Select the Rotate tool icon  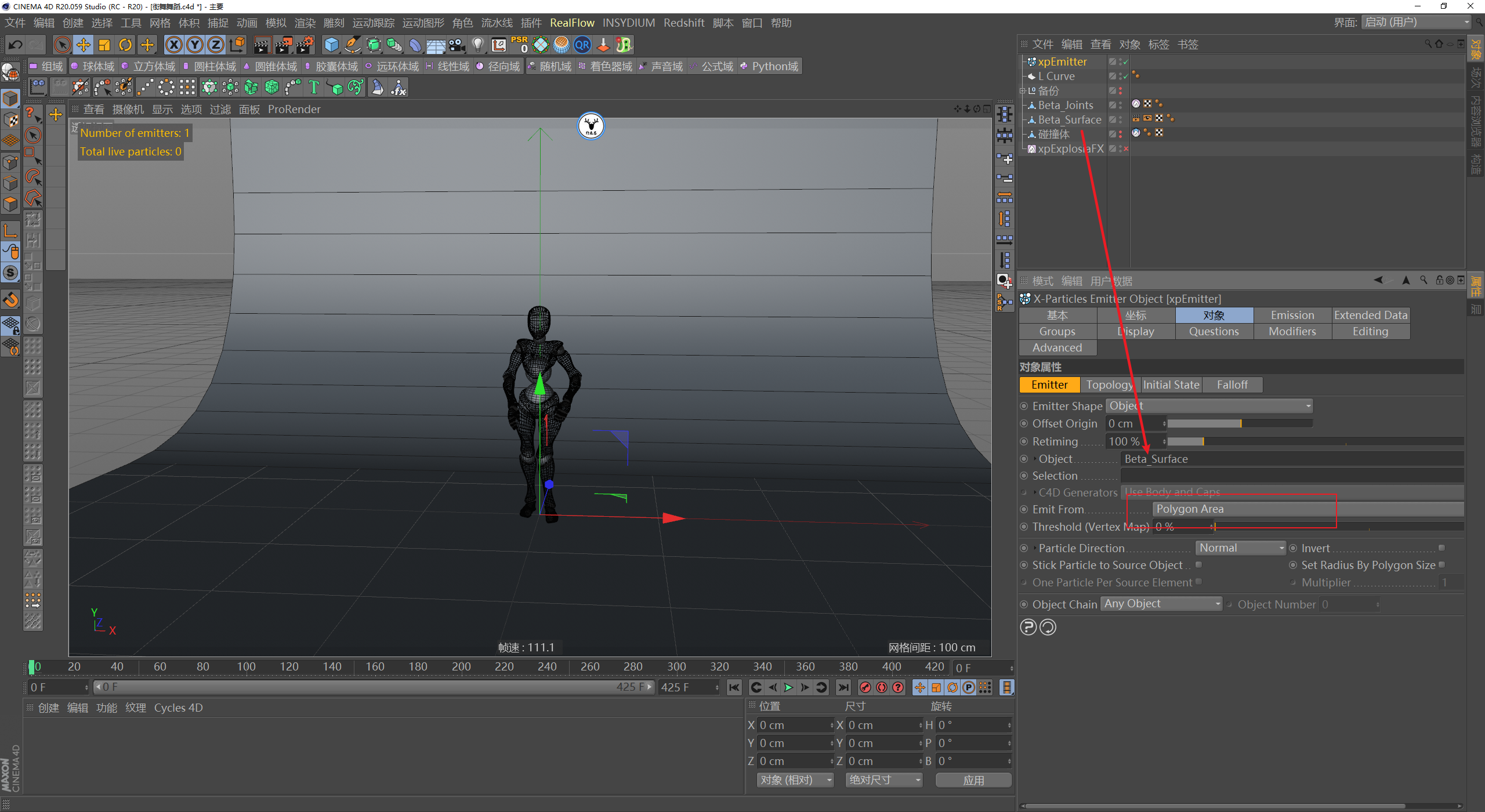pos(125,45)
